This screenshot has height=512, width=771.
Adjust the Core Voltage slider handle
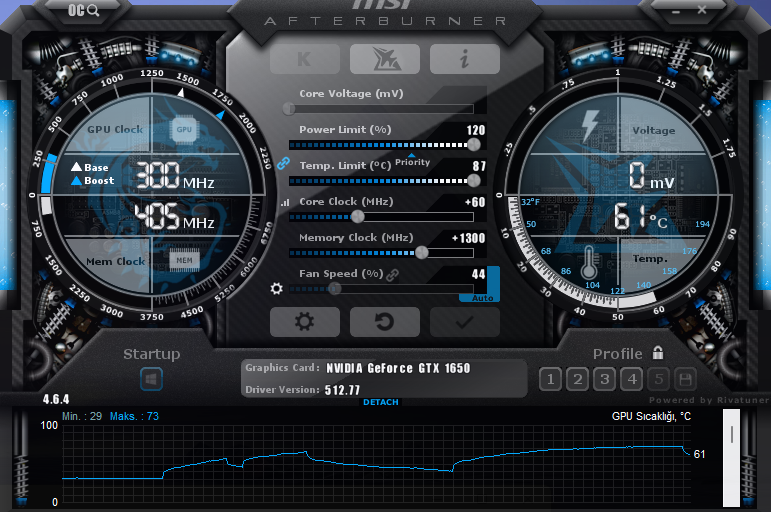[x=289, y=109]
